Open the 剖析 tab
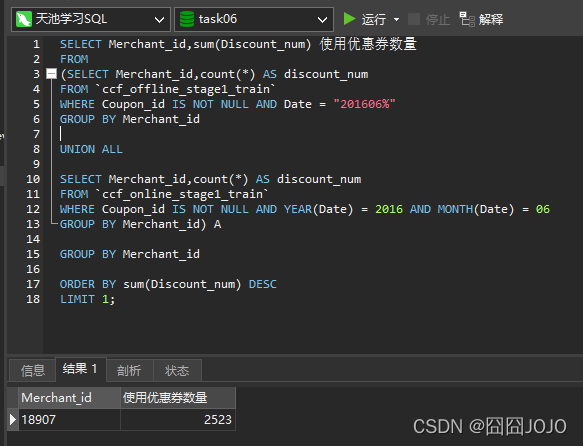This screenshot has height=446, width=583. (x=129, y=370)
